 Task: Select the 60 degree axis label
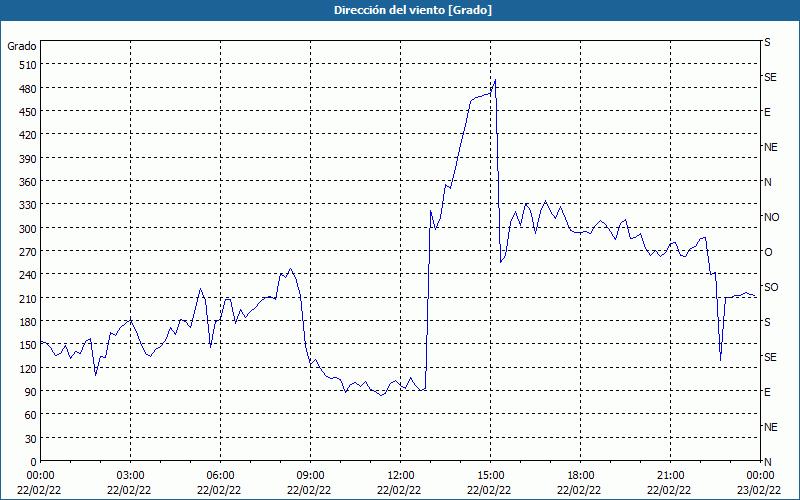30,415
